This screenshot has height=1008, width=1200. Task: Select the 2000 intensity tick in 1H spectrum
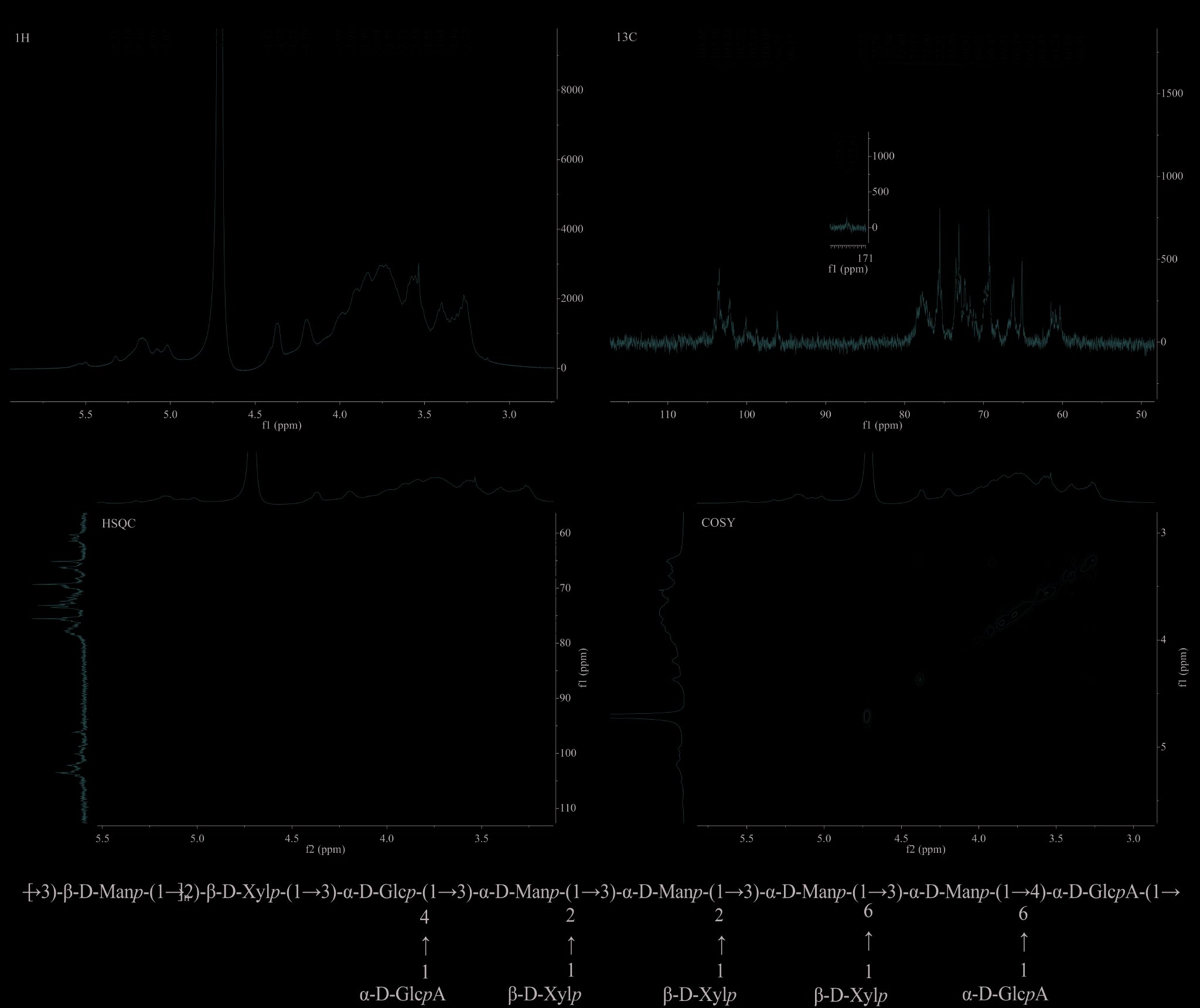(571, 298)
